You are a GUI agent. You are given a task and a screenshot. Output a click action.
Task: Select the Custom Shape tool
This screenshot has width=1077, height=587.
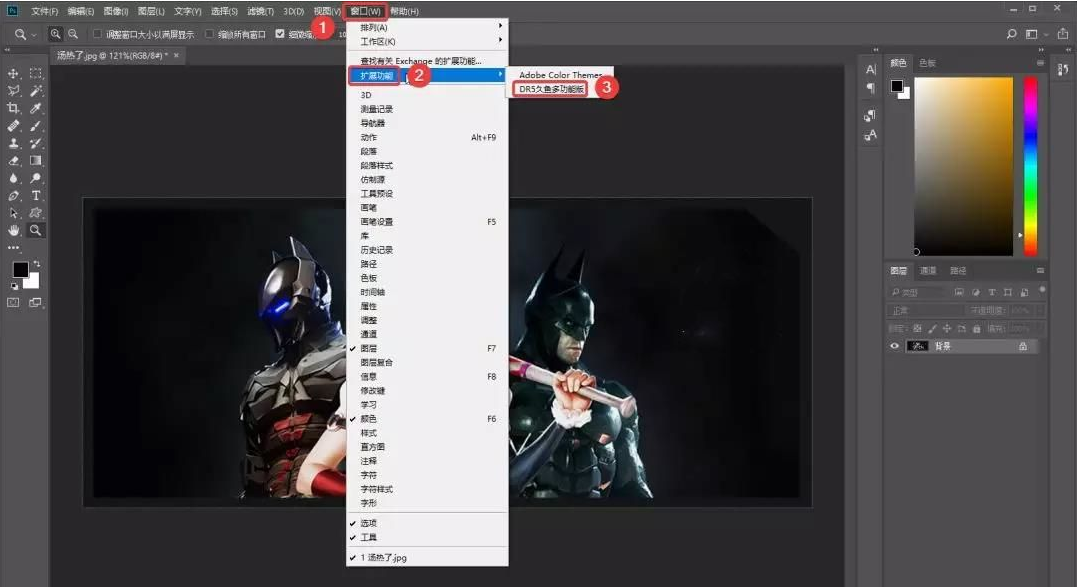point(36,213)
